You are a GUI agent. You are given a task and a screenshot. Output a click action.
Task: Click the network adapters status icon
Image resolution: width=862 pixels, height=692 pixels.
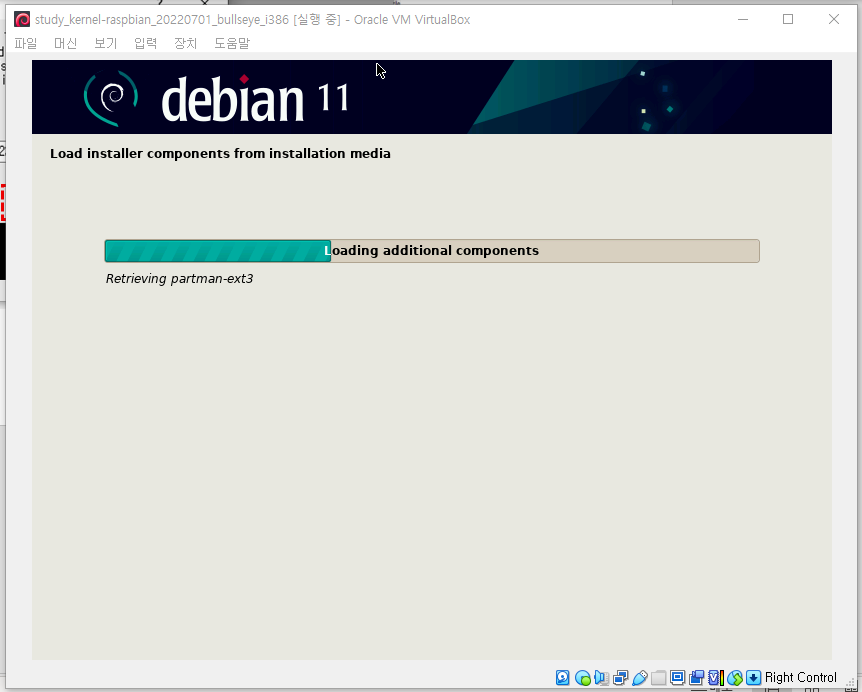pos(622,677)
